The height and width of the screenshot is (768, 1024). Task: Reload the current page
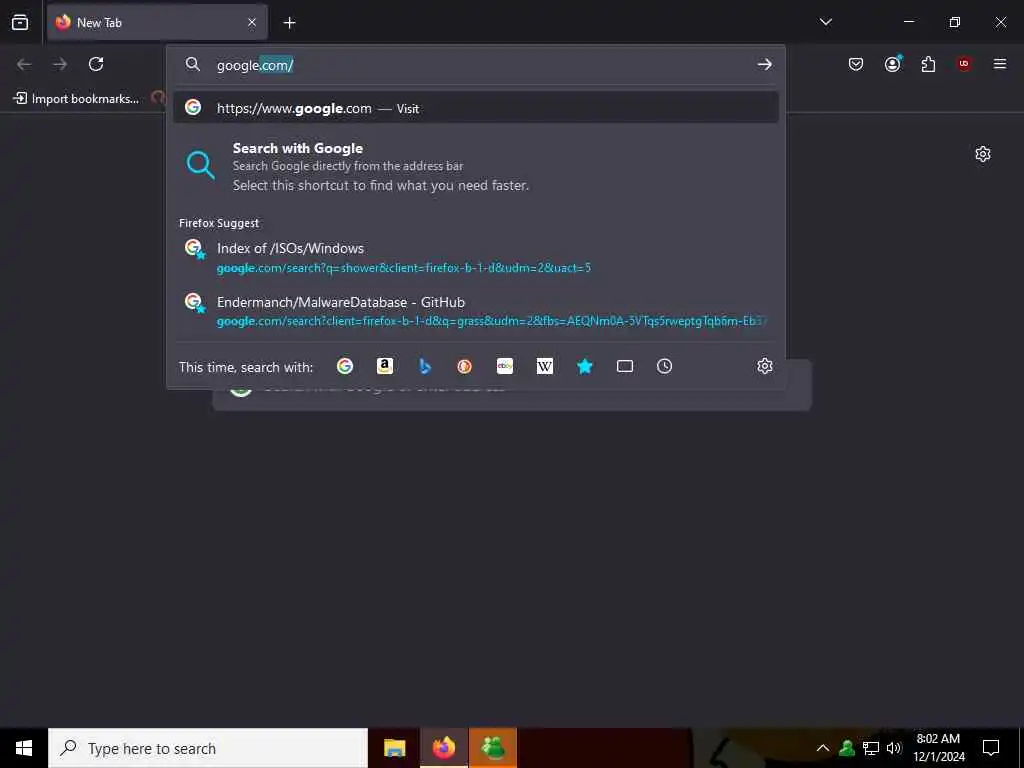coord(96,64)
